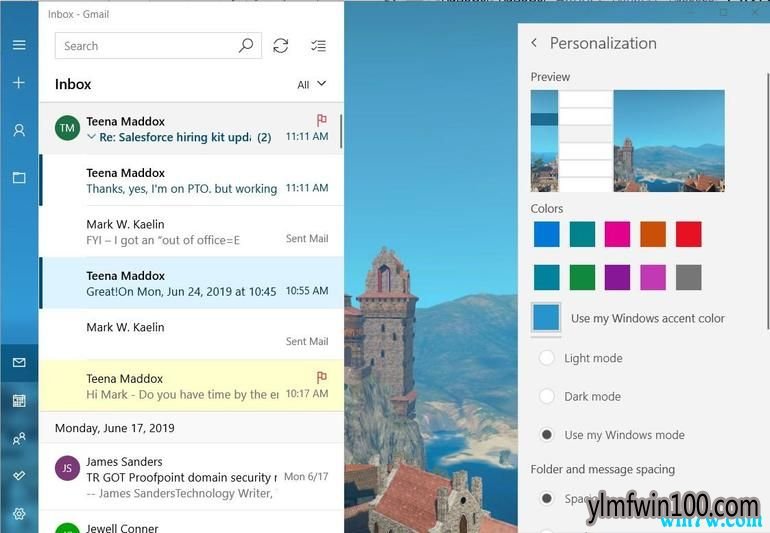Open To Do checkmark icon
Image resolution: width=770 pixels, height=533 pixels.
19,476
